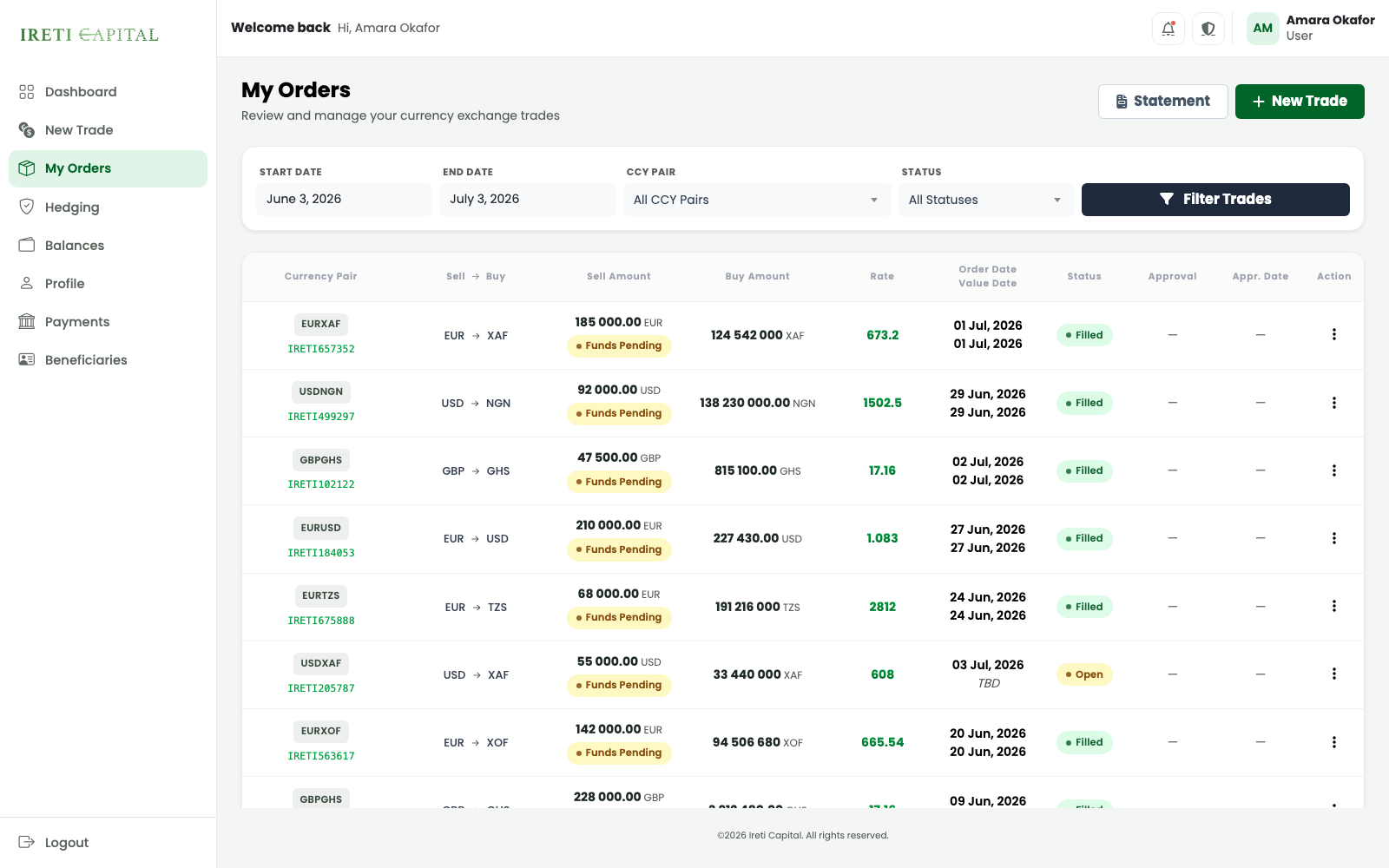Viewport: 1389px width, 868px height.
Task: Click the Beneficiaries card icon
Action: (27, 359)
